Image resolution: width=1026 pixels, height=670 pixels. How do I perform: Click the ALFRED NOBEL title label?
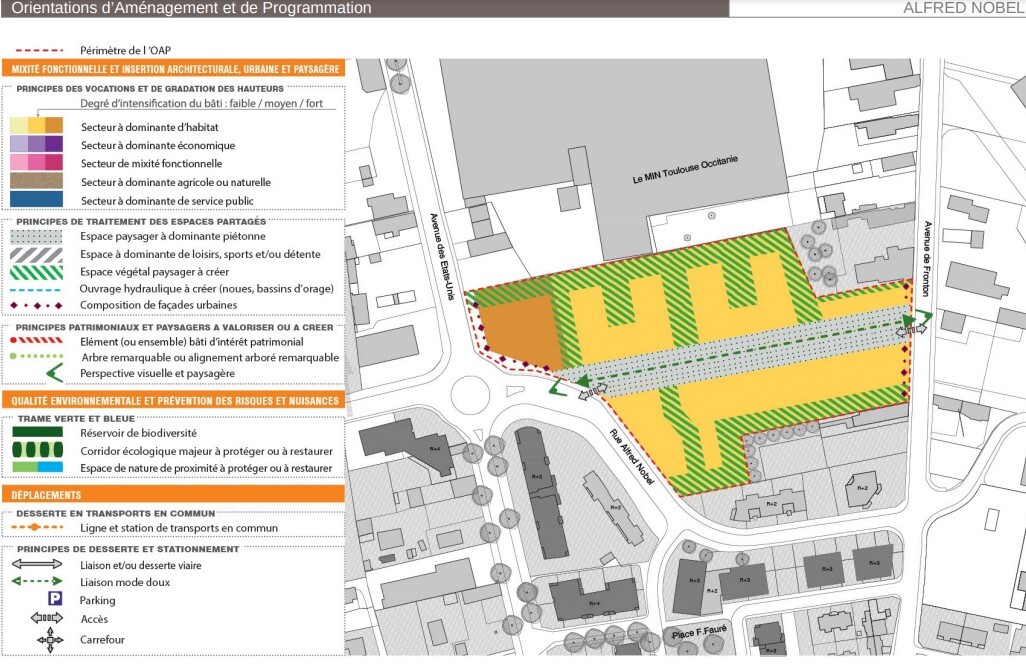point(963,8)
